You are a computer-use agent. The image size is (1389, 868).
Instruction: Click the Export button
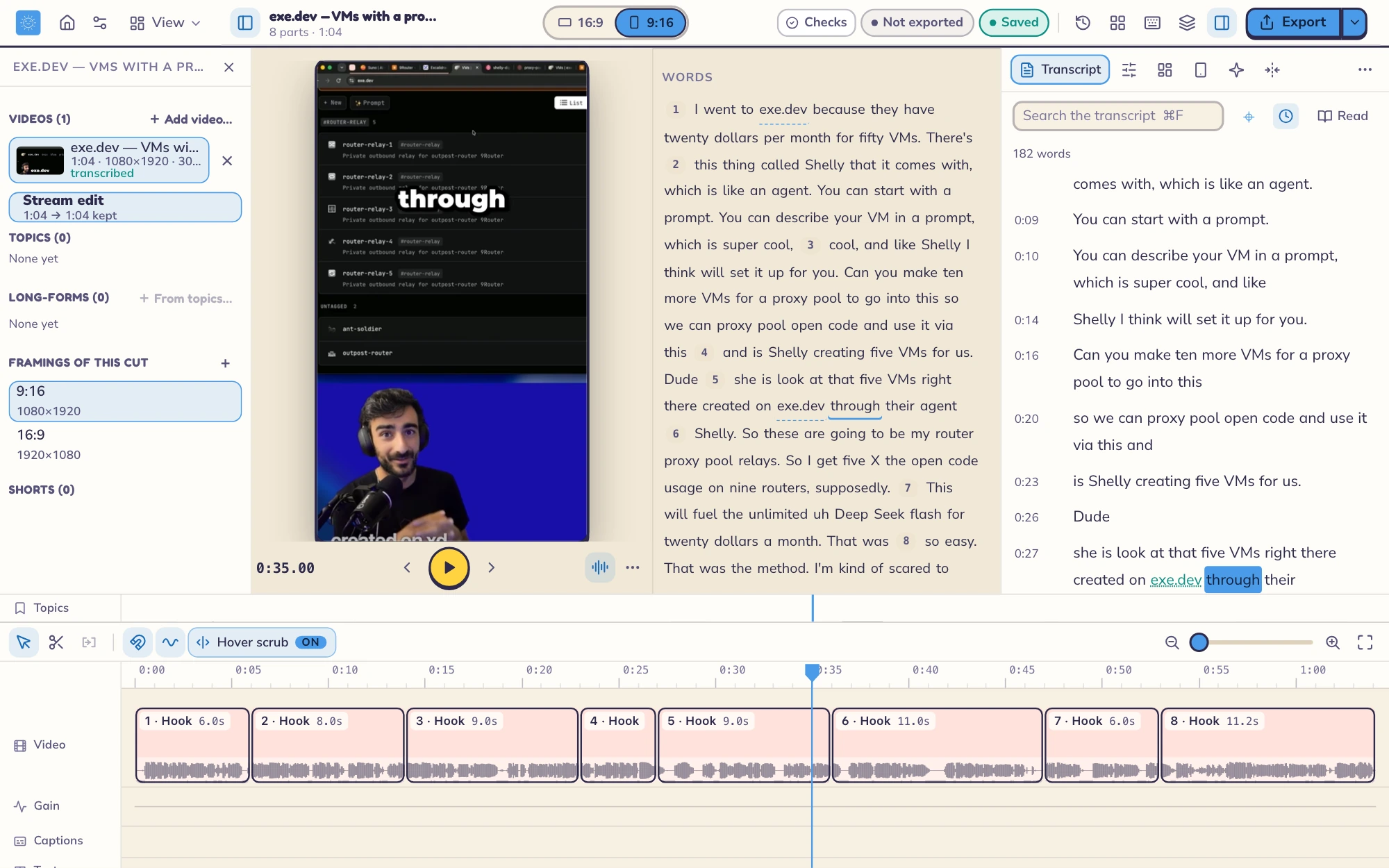[x=1293, y=23]
